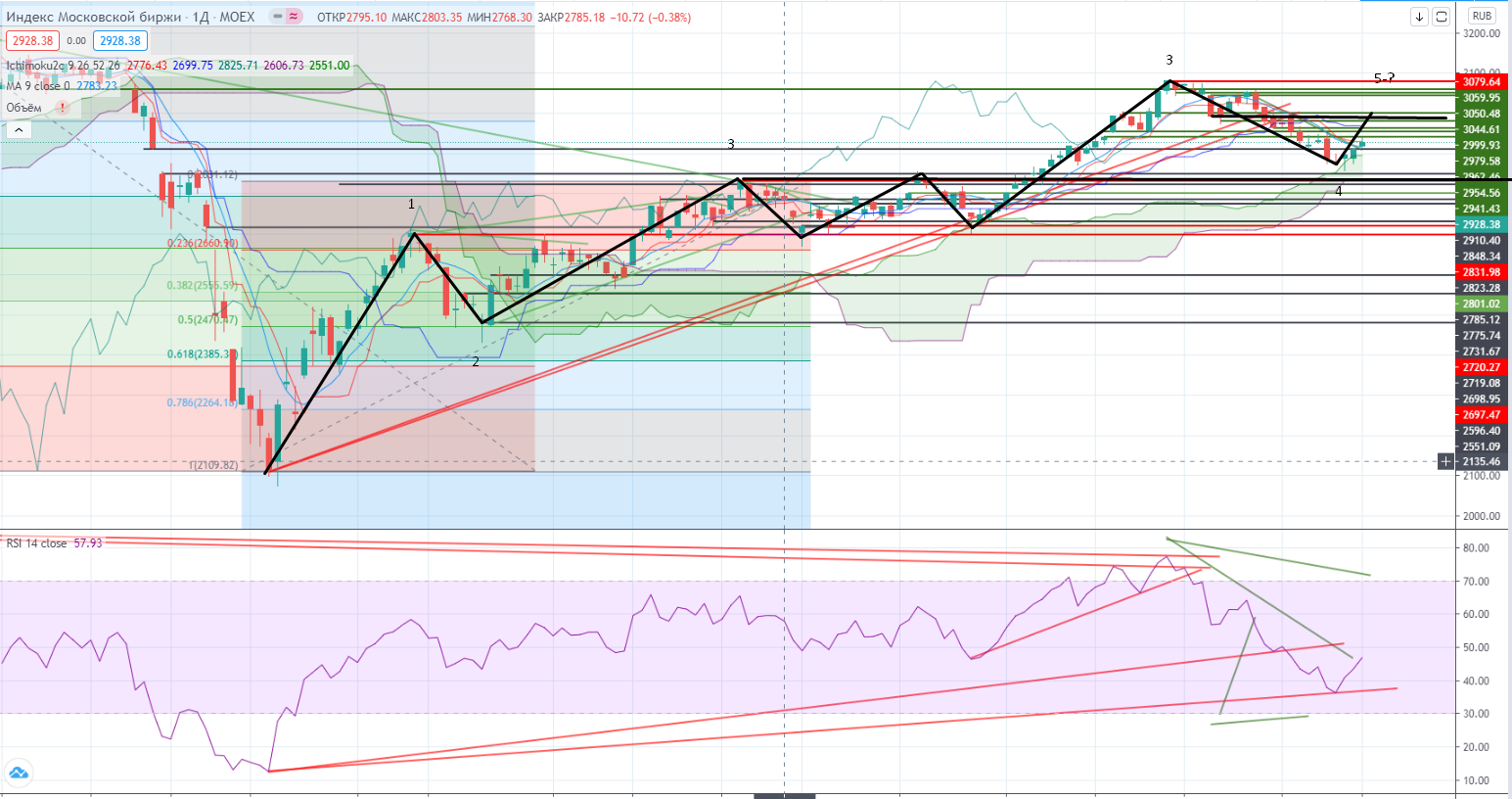Select the "5-?" wave text label
Image resolution: width=1512 pixels, height=799 pixels.
1384,77
